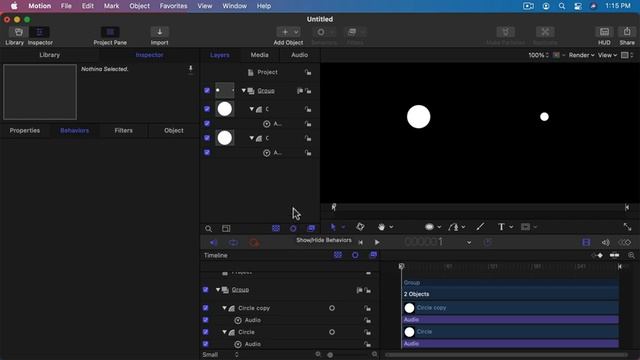Click the canvas mini-timeline playhead
This screenshot has width=640, height=360.
(333, 207)
